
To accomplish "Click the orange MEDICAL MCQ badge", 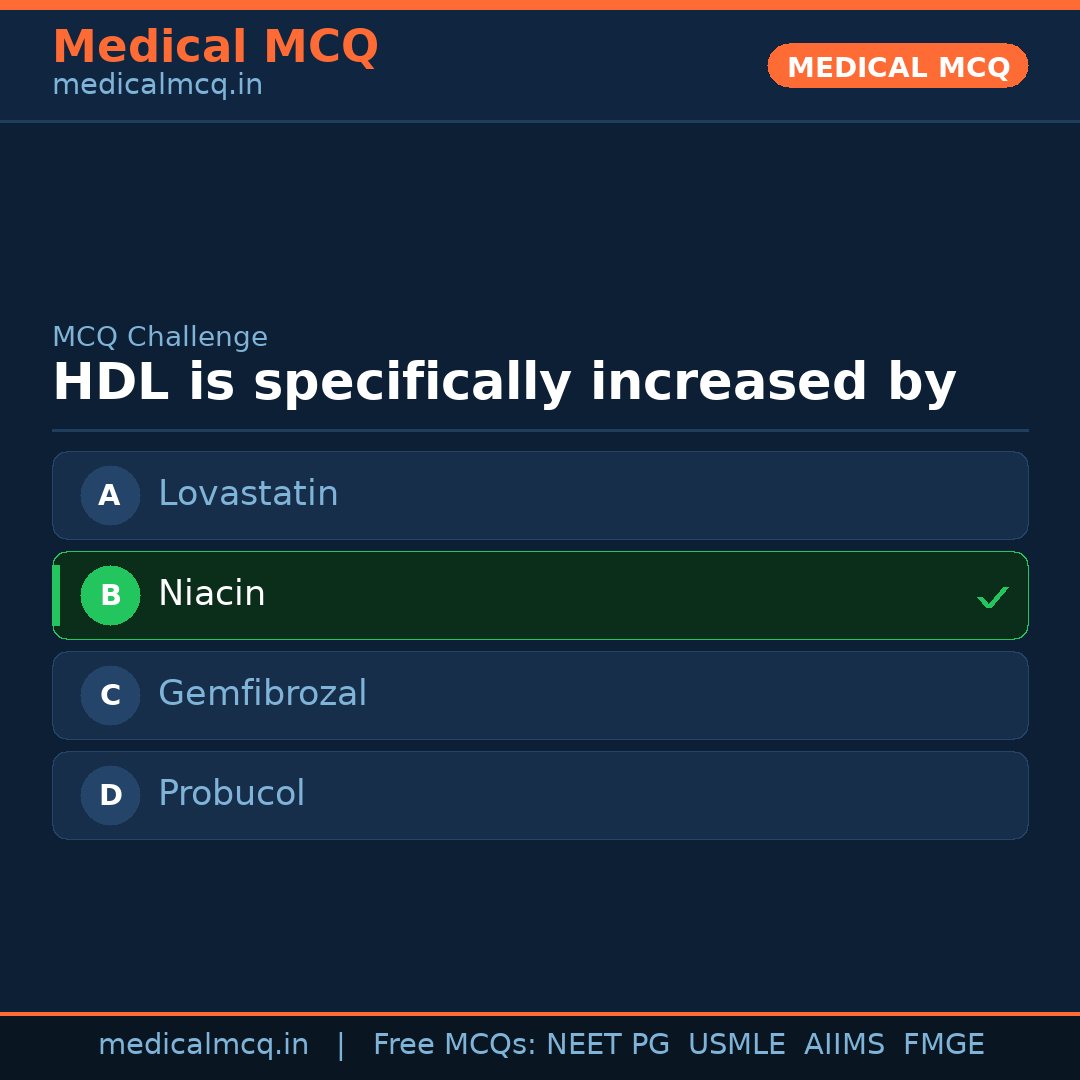I will tap(897, 66).
